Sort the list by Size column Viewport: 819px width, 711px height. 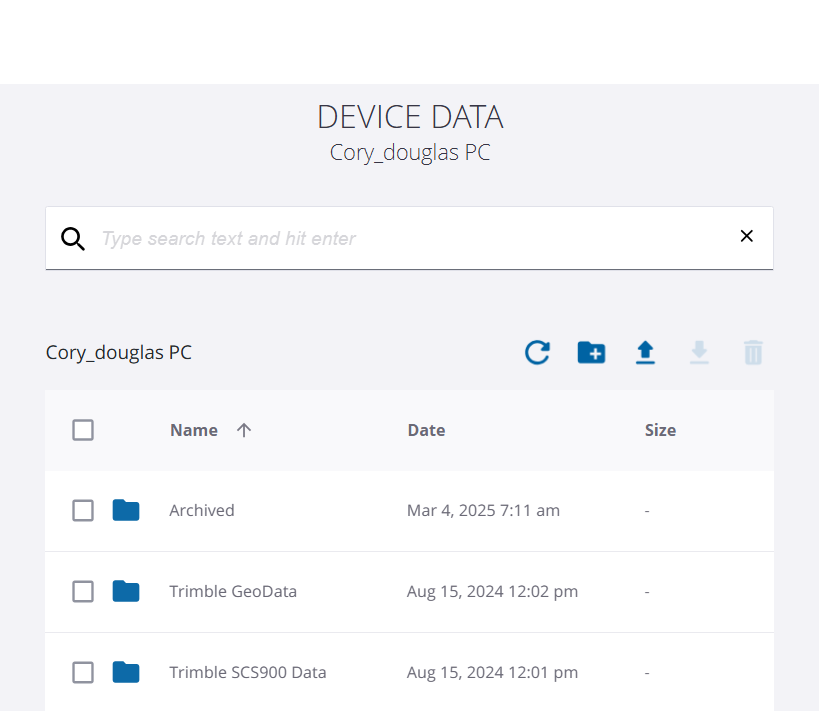click(660, 430)
